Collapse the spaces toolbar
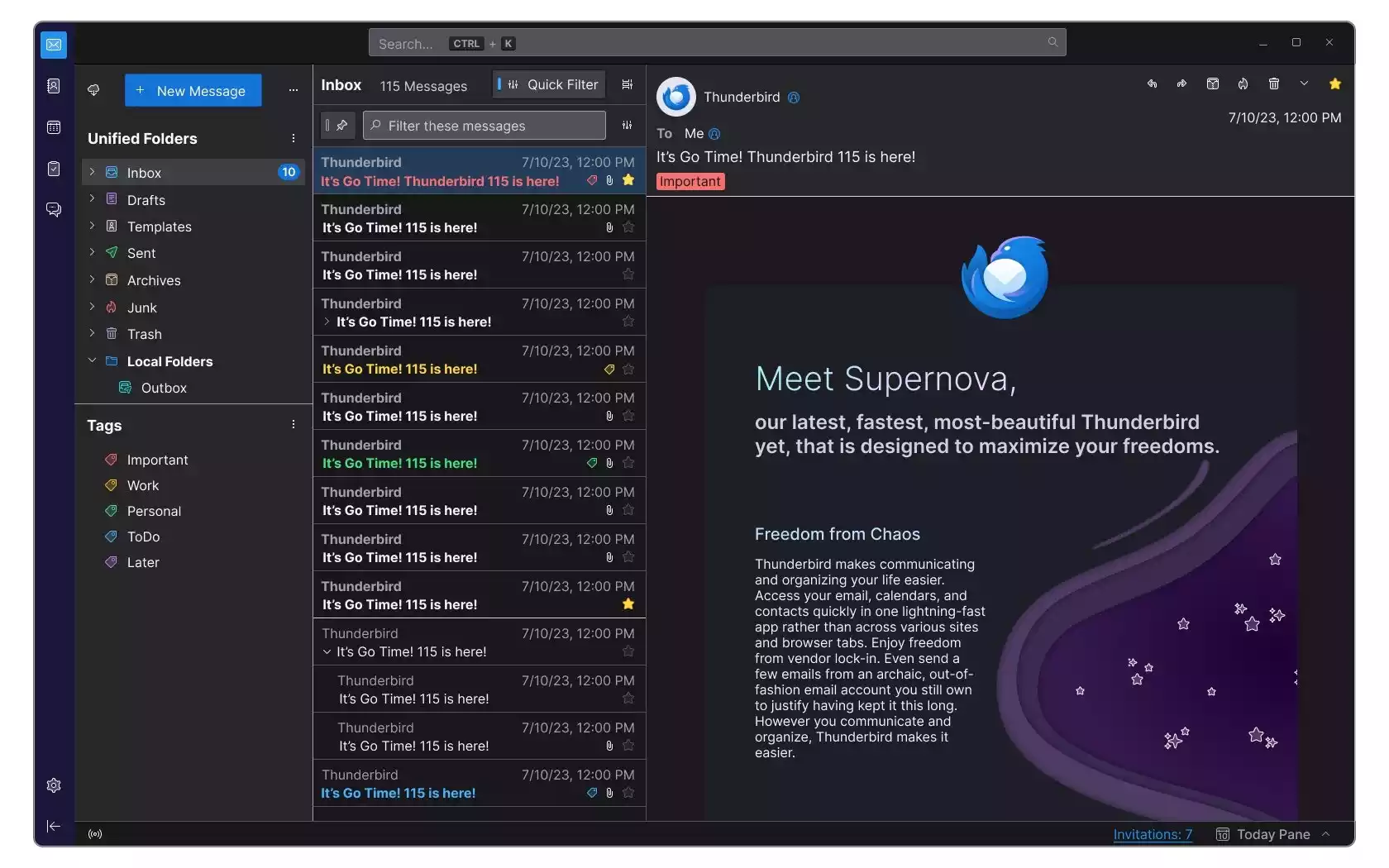The height and width of the screenshot is (868, 1389). [54, 826]
